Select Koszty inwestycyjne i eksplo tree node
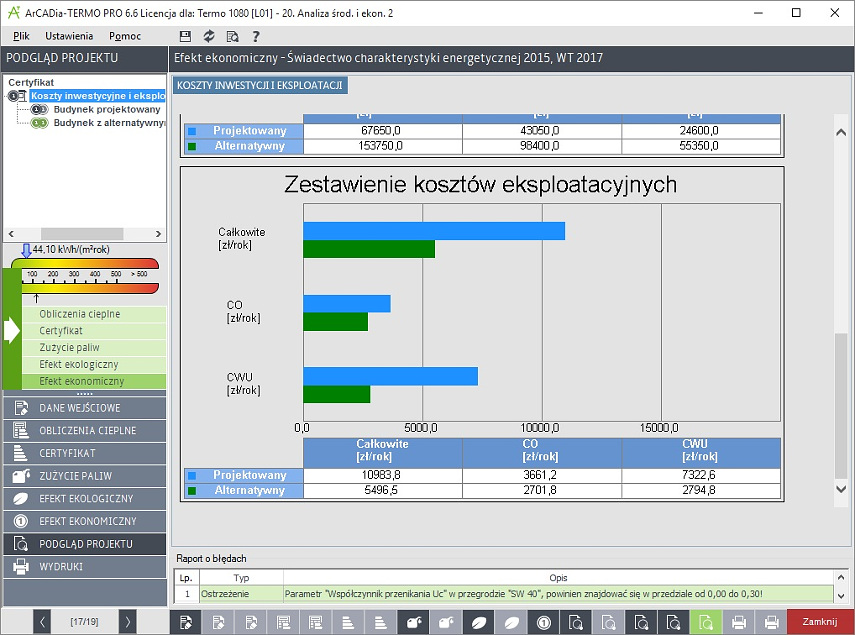Image resolution: width=855 pixels, height=635 pixels. tap(98, 96)
